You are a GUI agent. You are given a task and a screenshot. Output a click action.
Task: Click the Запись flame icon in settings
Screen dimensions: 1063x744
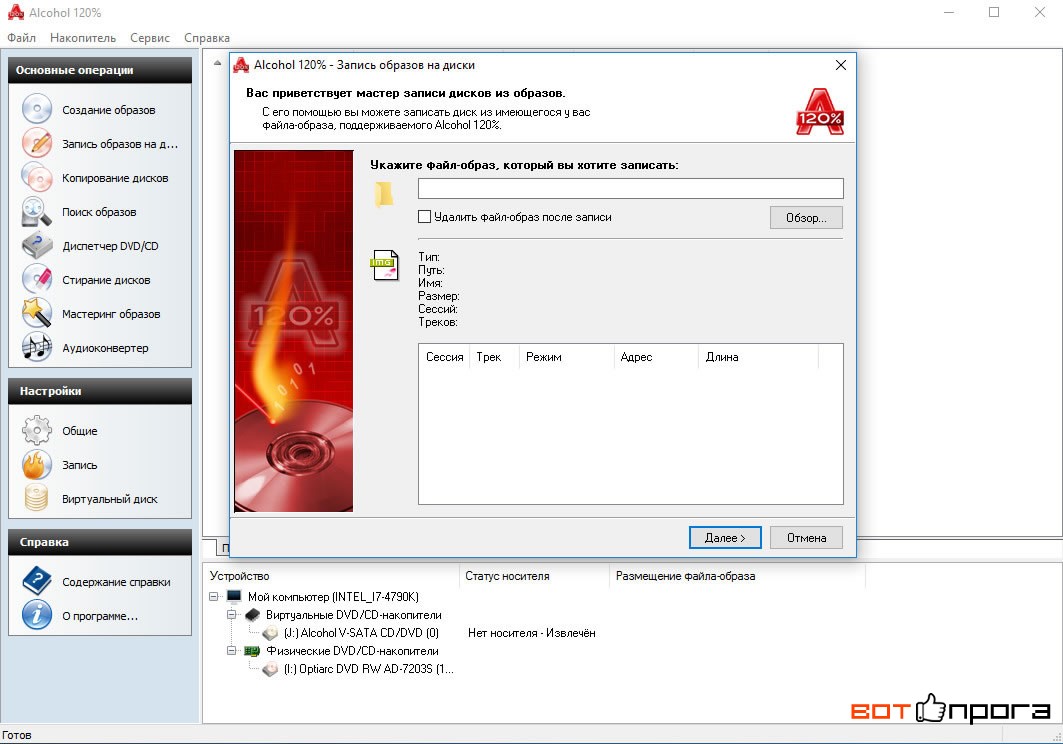pyautogui.click(x=37, y=465)
